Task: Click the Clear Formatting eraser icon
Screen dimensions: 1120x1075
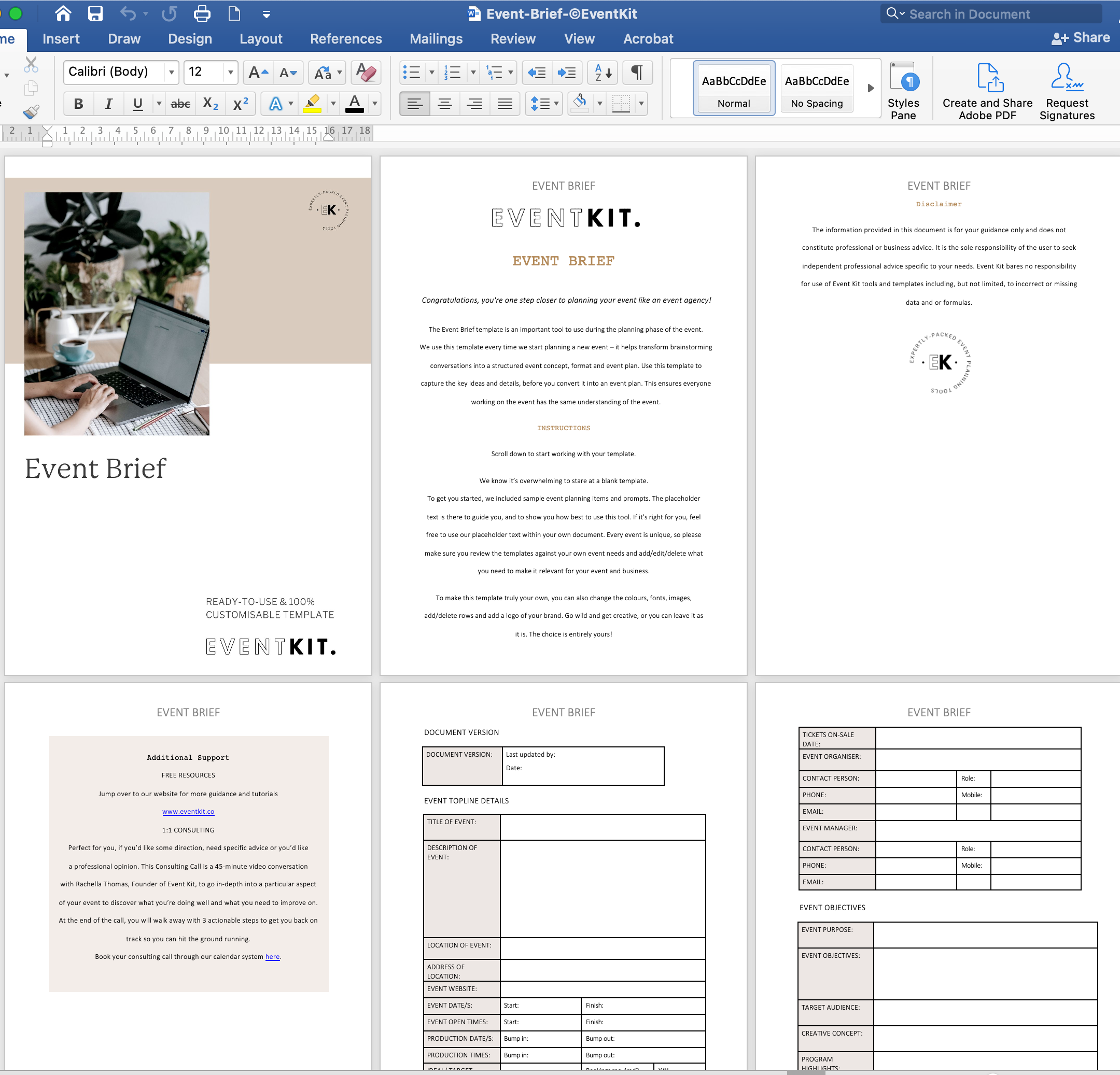Action: pyautogui.click(x=366, y=73)
